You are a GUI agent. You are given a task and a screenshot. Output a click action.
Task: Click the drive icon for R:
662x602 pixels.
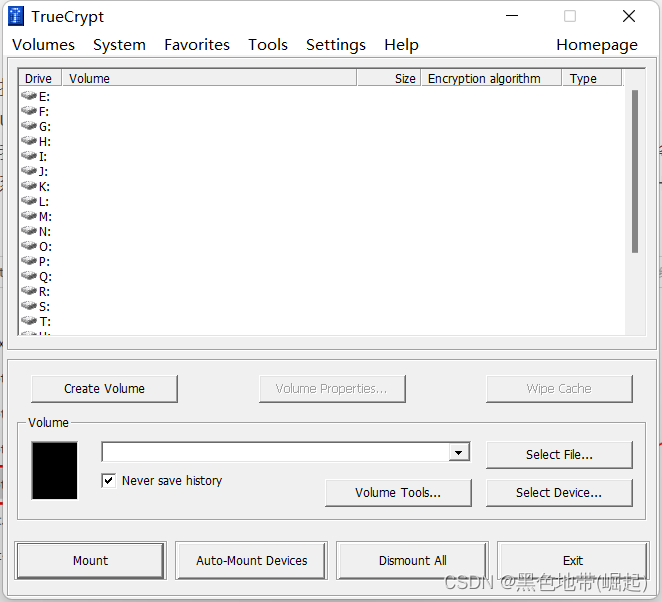[29, 291]
